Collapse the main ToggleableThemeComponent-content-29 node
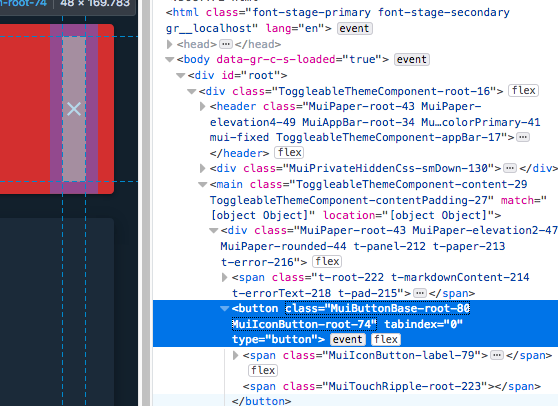The width and height of the screenshot is (558, 406). click(x=202, y=184)
